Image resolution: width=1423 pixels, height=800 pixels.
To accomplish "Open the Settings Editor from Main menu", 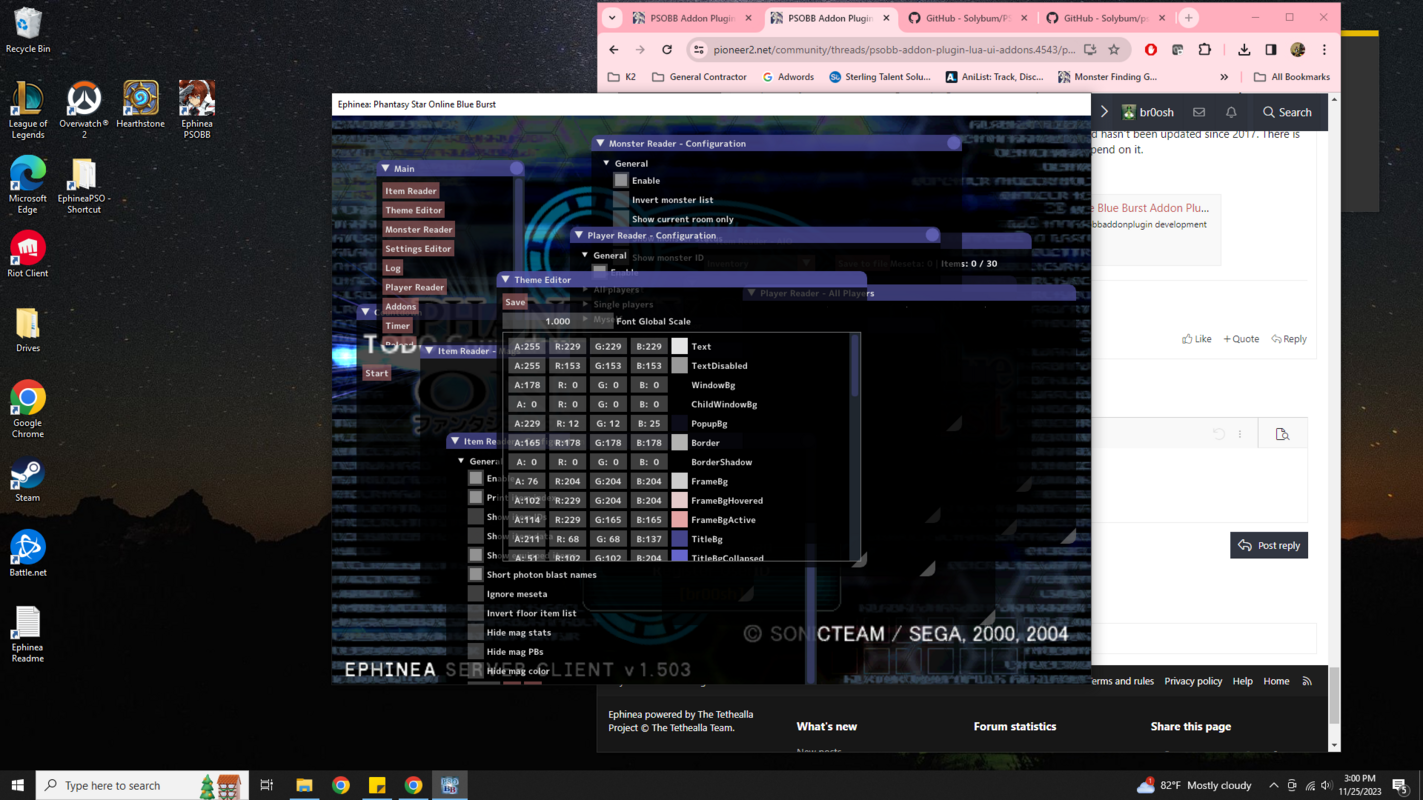I will [418, 248].
